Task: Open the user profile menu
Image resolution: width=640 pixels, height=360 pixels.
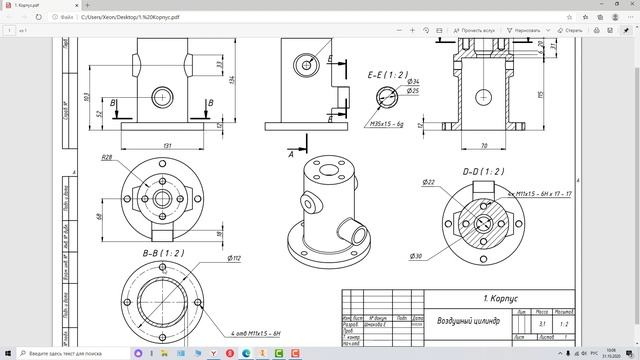Action: point(615,17)
